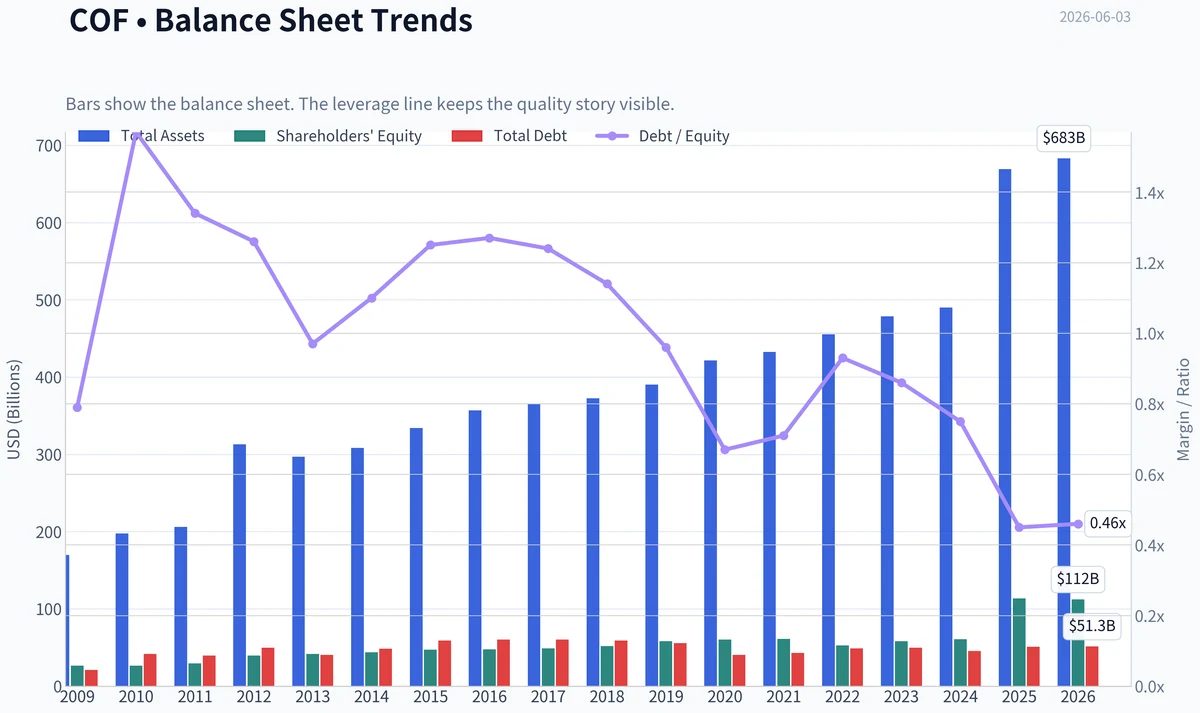Image resolution: width=1200 pixels, height=713 pixels.
Task: Toggle the Shareholders' Equity legend series
Action: 327,136
